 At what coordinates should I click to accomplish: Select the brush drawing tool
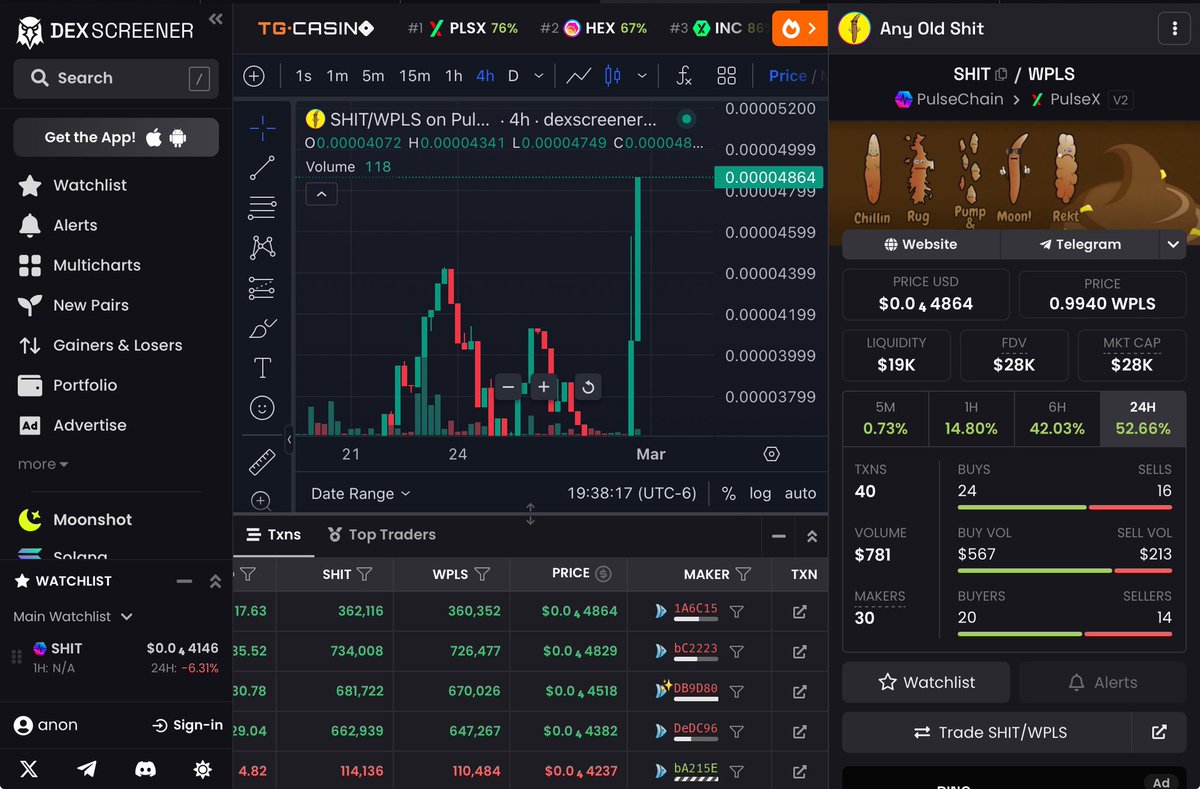(x=262, y=328)
